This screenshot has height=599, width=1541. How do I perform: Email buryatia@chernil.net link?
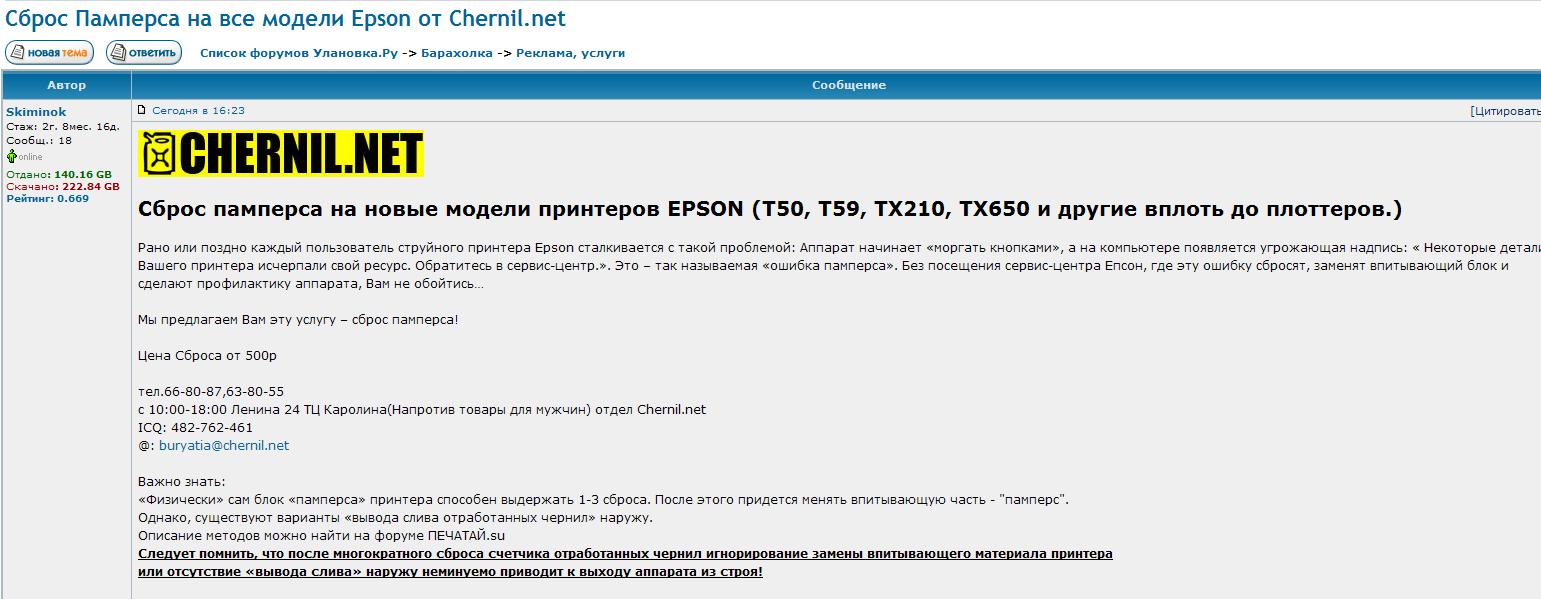pos(224,445)
